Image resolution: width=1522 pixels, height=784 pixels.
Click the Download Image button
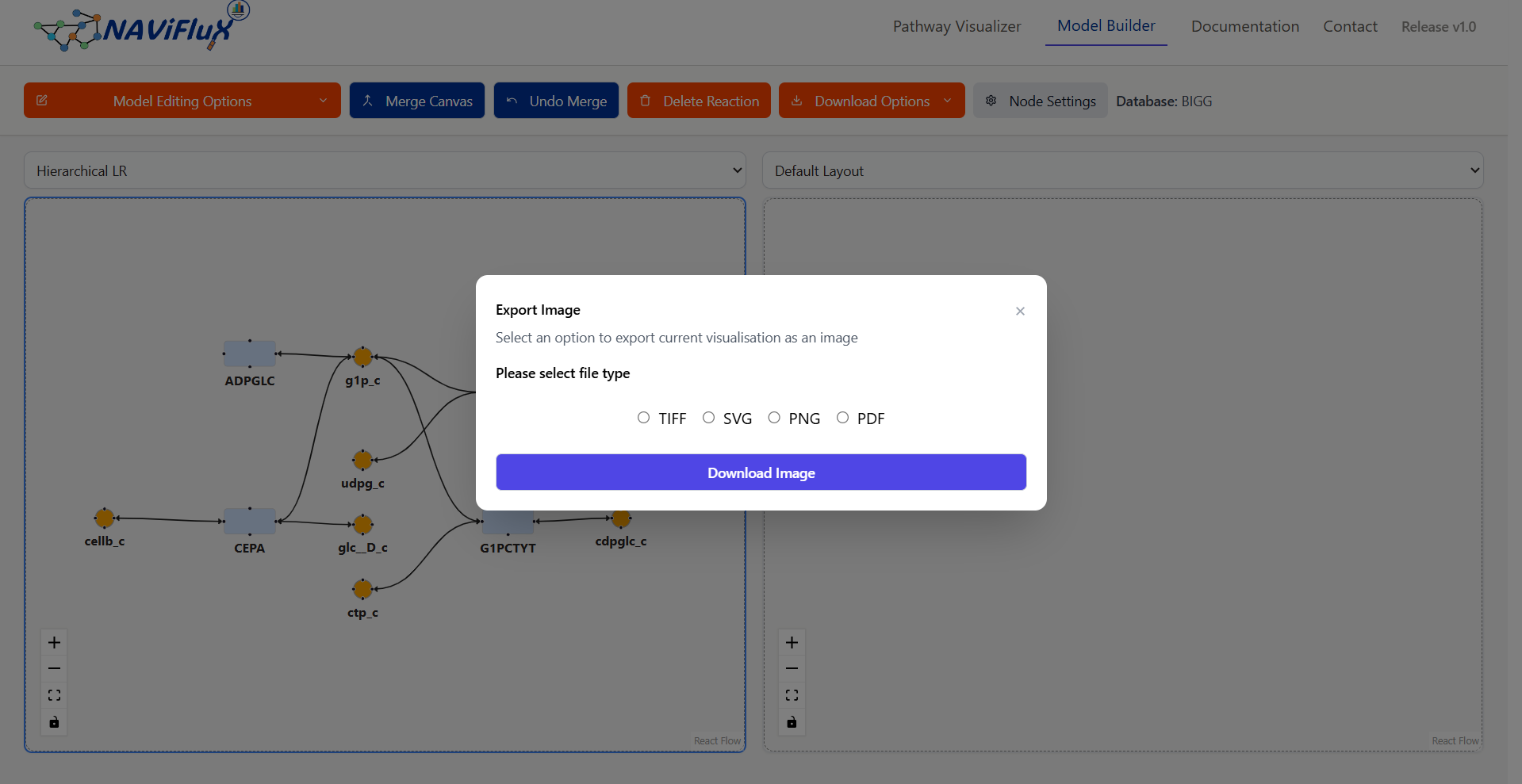coord(761,472)
